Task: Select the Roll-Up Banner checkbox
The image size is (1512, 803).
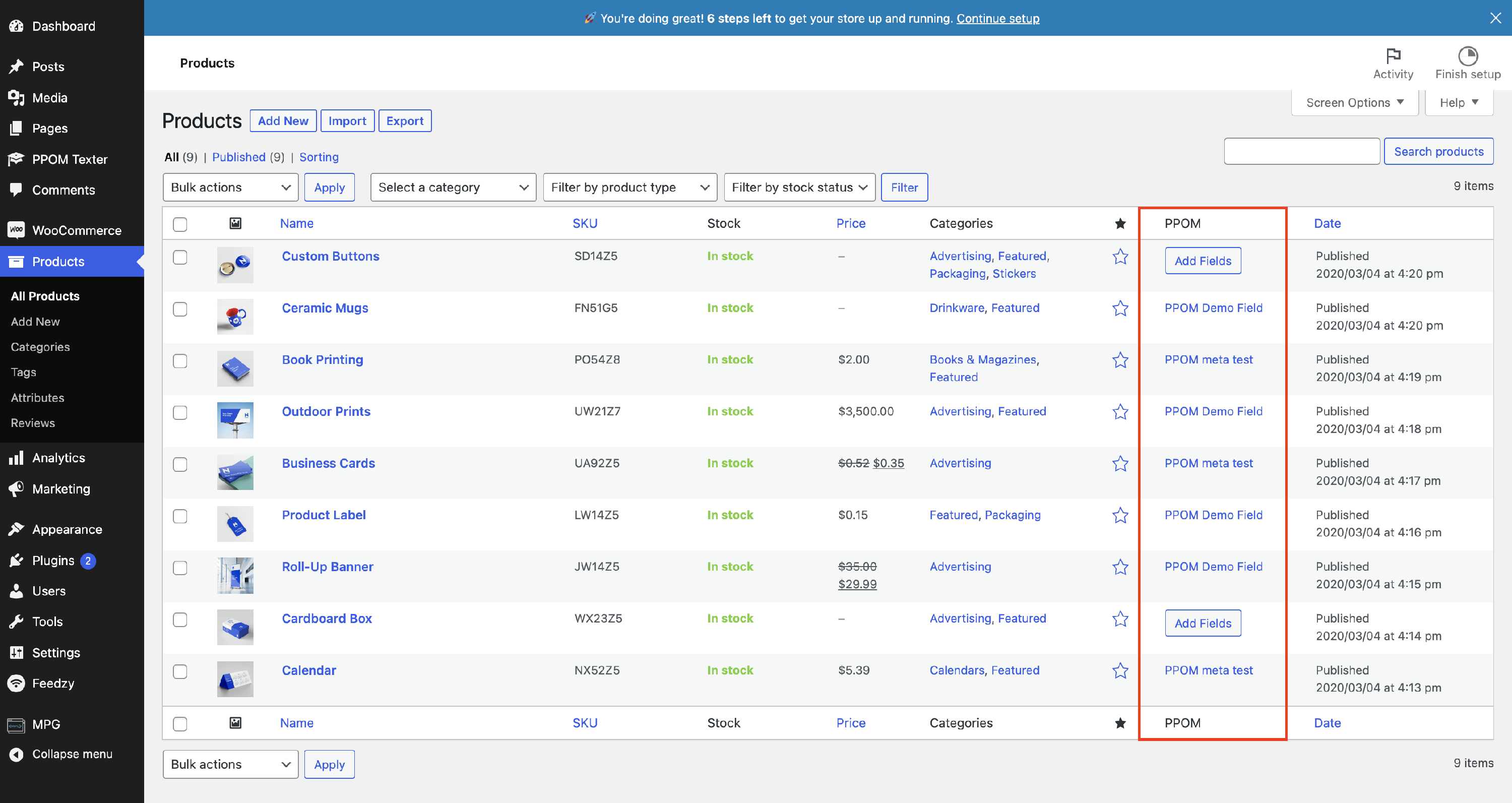Action: pyautogui.click(x=180, y=568)
